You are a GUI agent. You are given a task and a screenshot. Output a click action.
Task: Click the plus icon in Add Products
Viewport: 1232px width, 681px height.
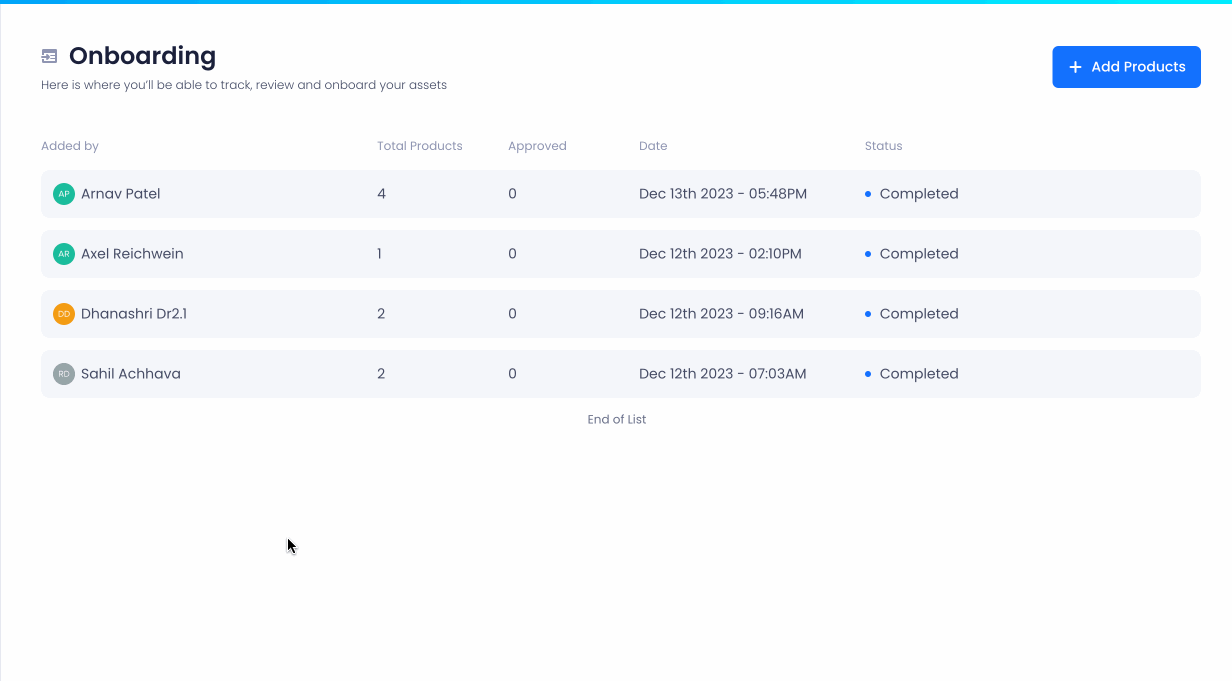(1075, 67)
